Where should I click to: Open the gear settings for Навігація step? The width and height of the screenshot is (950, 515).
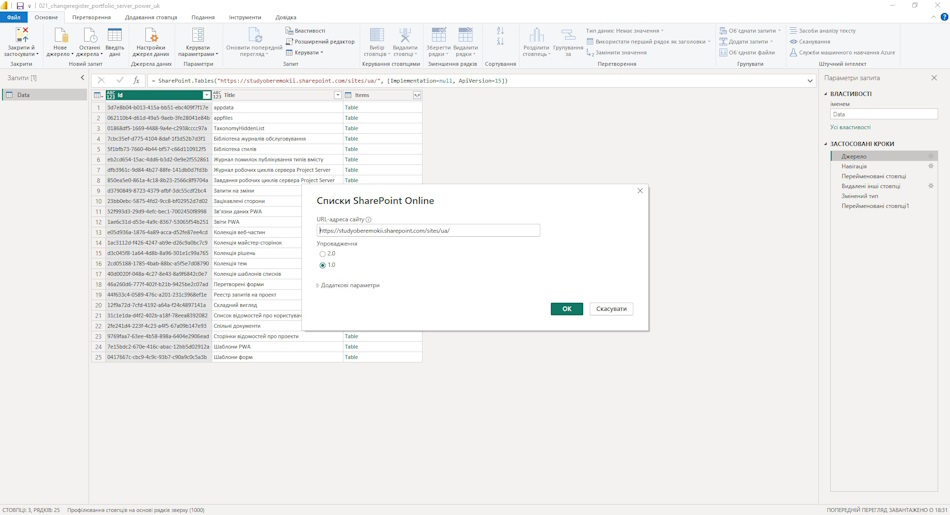pyautogui.click(x=931, y=166)
